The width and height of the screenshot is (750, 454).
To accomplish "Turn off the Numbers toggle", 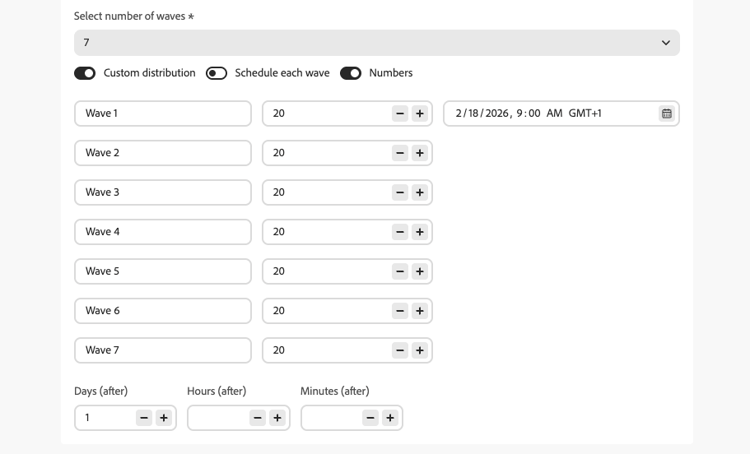I will (350, 73).
